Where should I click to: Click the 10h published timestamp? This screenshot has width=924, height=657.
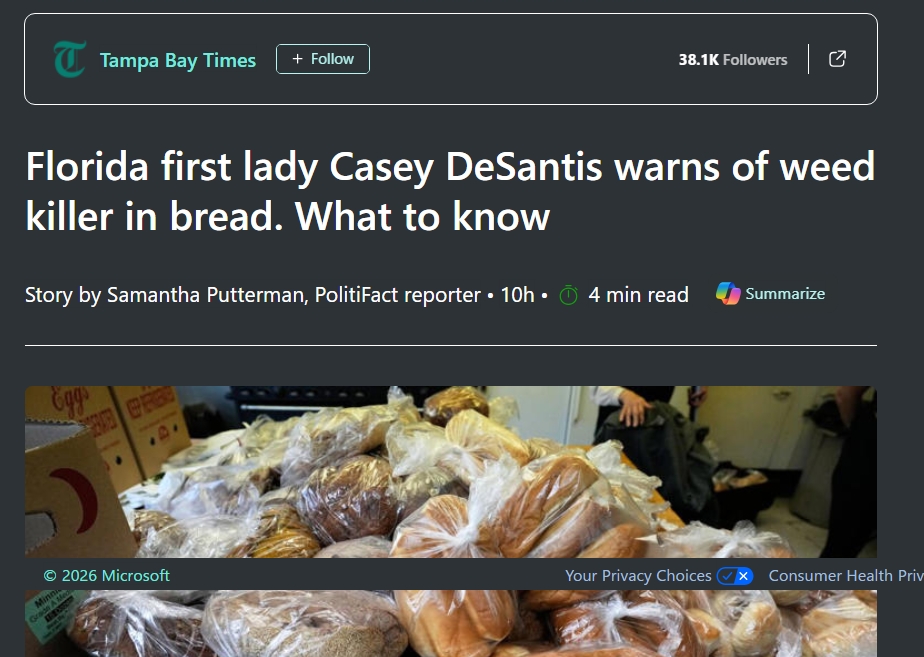[x=517, y=295]
